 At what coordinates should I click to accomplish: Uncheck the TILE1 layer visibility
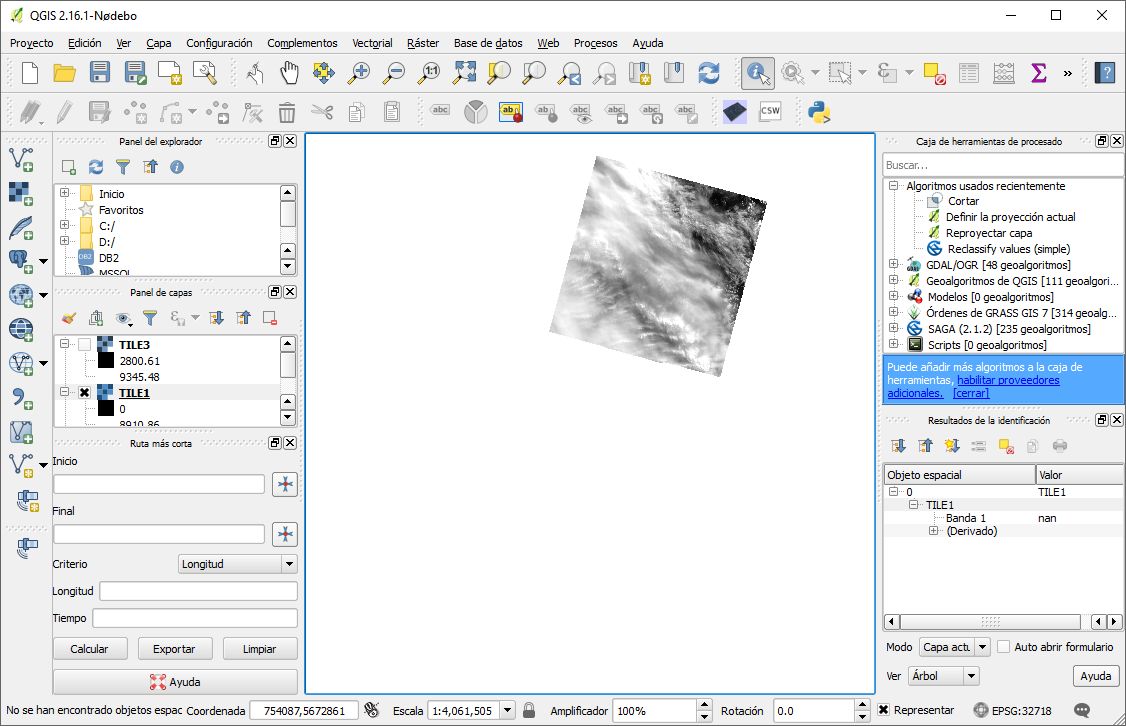(x=85, y=393)
